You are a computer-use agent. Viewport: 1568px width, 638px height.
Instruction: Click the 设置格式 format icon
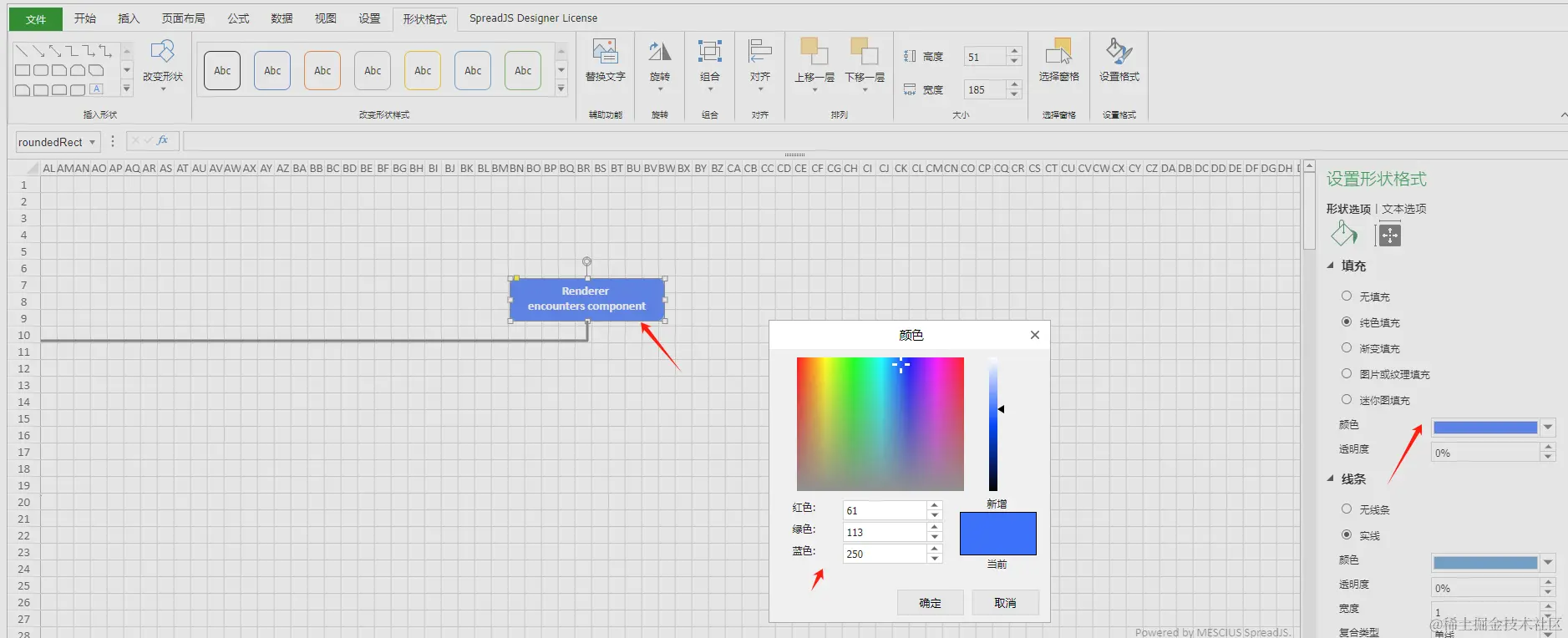pyautogui.click(x=1119, y=52)
